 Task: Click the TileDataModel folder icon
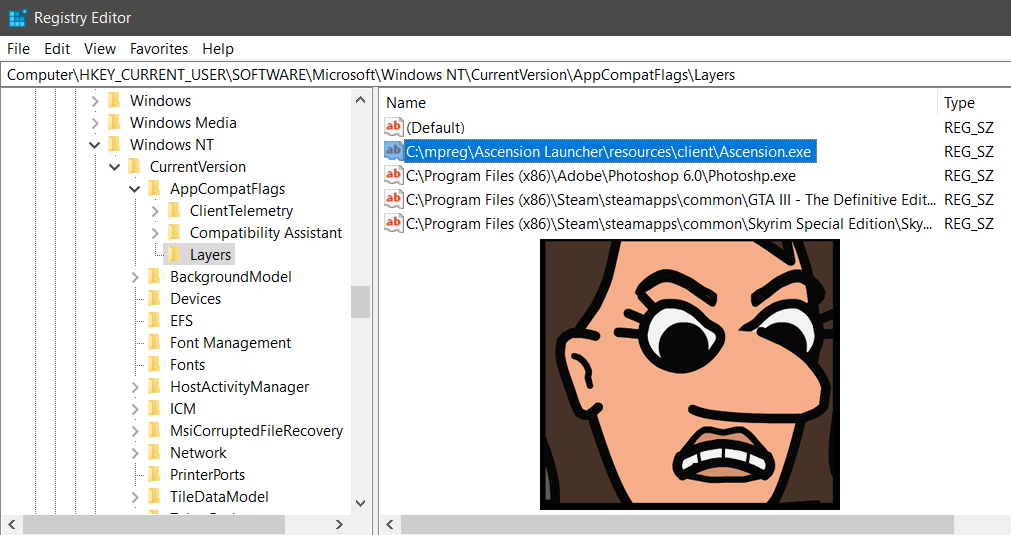[154, 496]
